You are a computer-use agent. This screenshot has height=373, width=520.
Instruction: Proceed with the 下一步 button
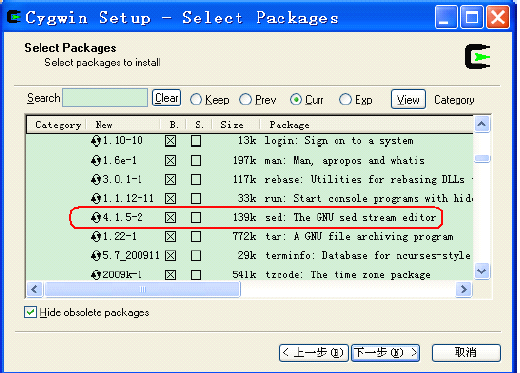click(x=386, y=353)
